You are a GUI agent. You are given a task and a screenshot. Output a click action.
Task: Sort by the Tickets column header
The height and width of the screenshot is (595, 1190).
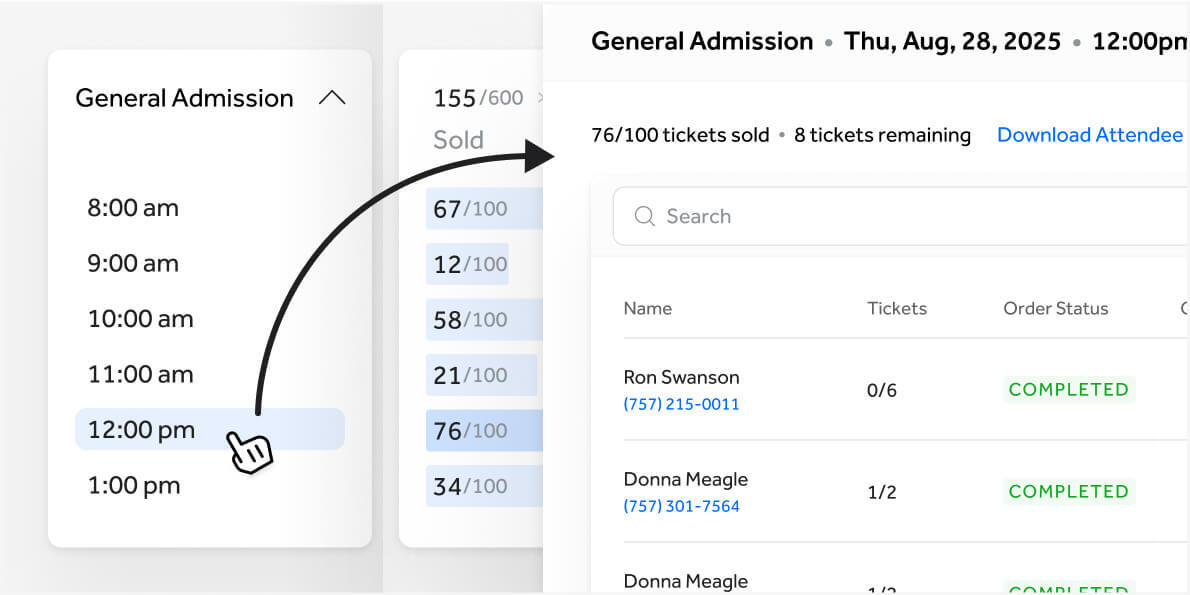tap(897, 309)
